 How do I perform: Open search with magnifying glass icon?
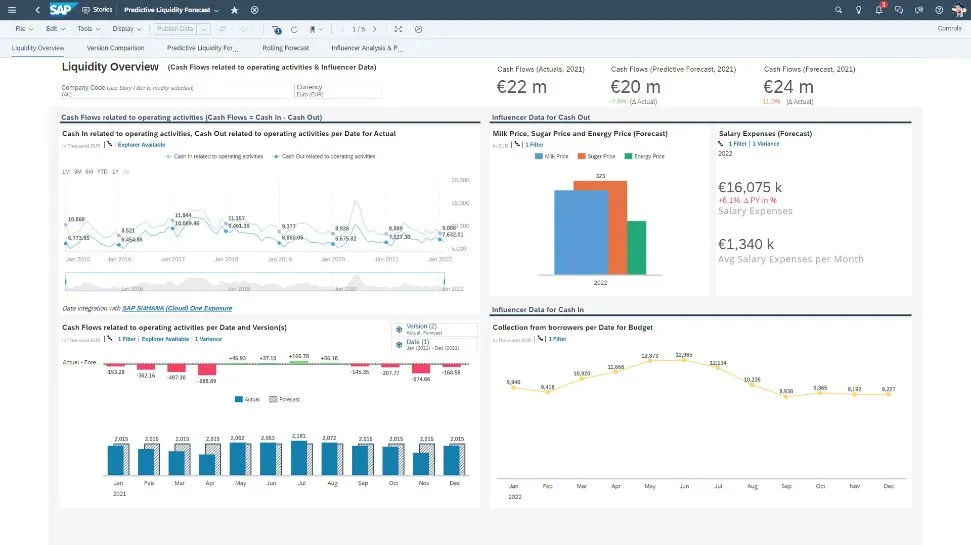click(838, 9)
